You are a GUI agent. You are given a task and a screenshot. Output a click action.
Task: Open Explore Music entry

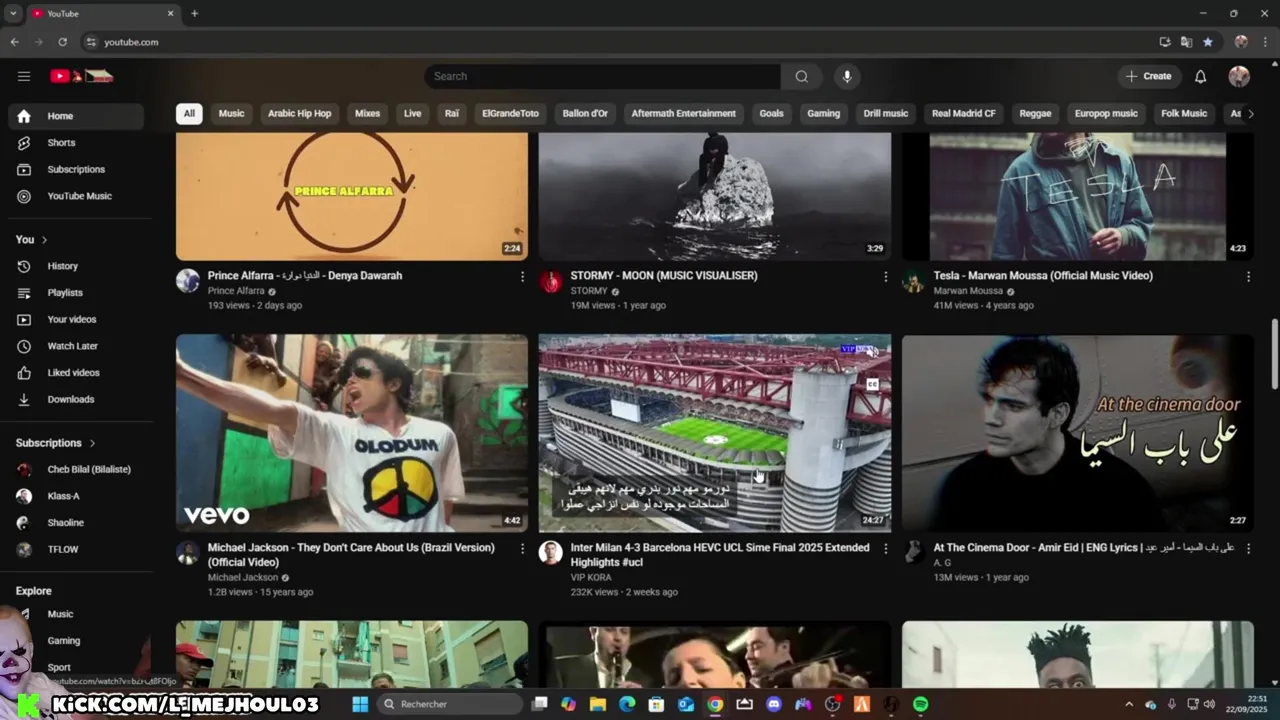(76, 614)
